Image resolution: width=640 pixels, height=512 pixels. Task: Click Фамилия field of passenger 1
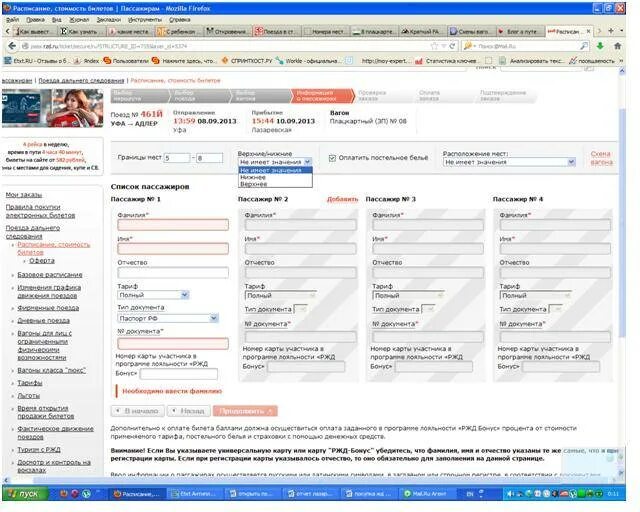[173, 225]
